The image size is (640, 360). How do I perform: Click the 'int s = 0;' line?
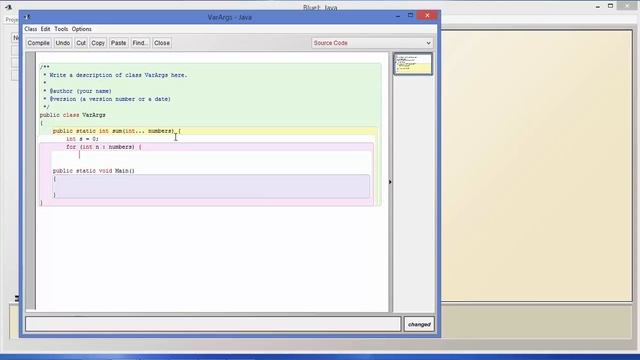click(82, 139)
